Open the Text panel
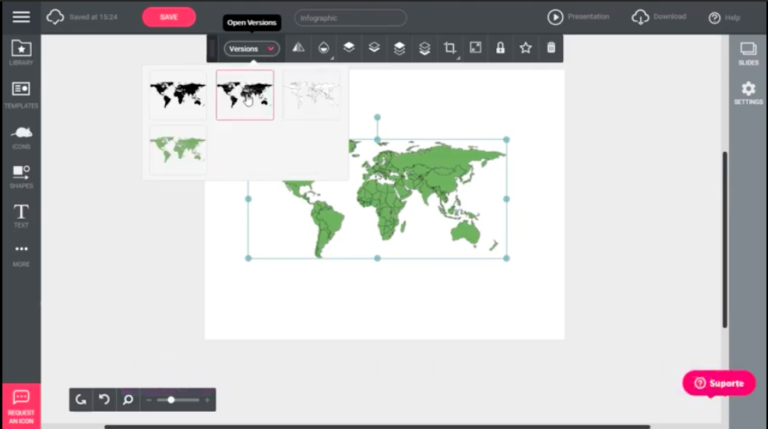This screenshot has height=429, width=768. [21, 216]
